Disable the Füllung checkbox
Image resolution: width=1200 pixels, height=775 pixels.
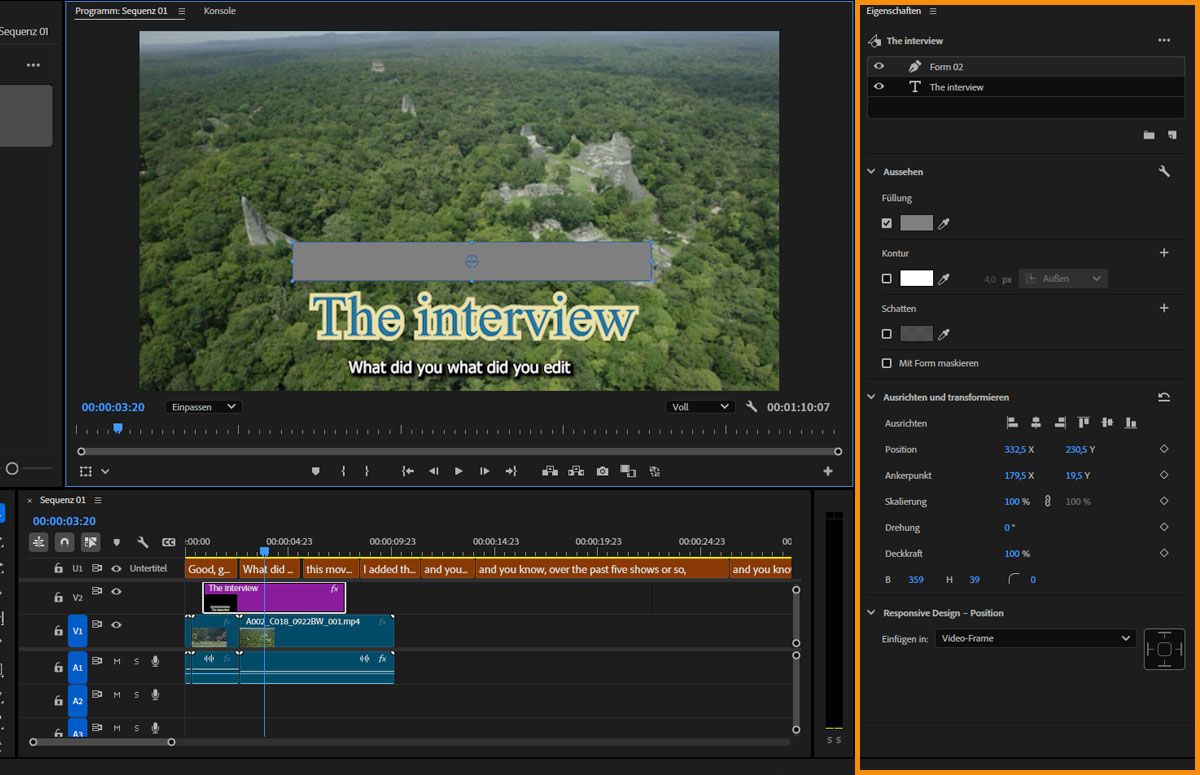[887, 224]
